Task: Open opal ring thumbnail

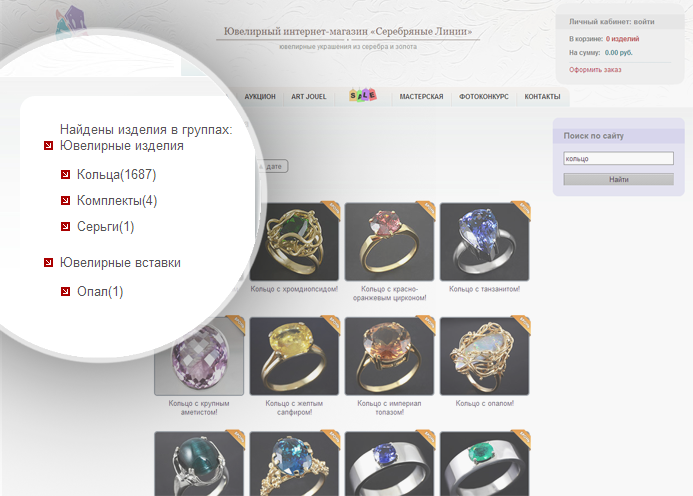Action: click(484, 356)
